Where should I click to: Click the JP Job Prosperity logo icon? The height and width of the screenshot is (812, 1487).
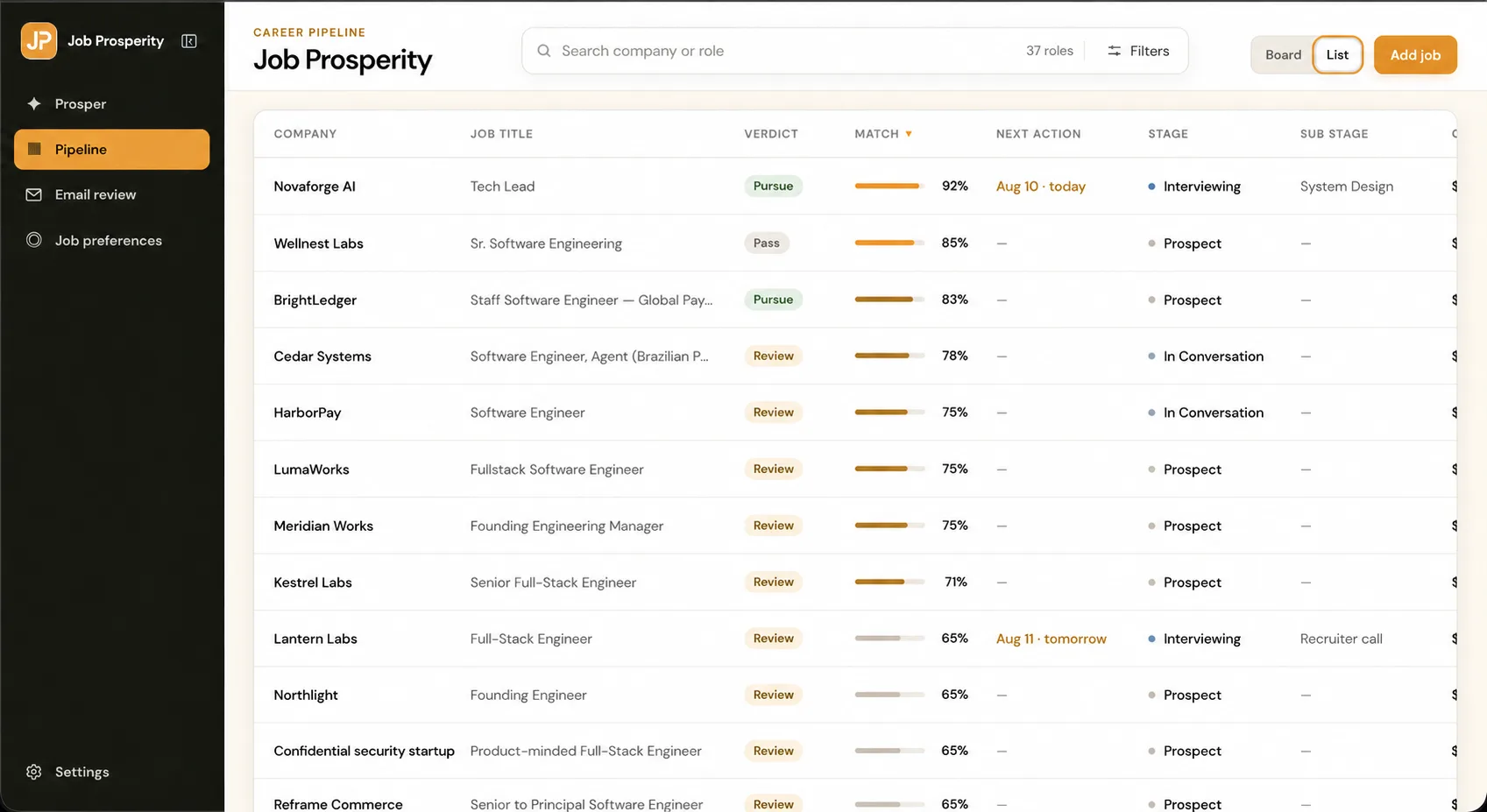39,41
